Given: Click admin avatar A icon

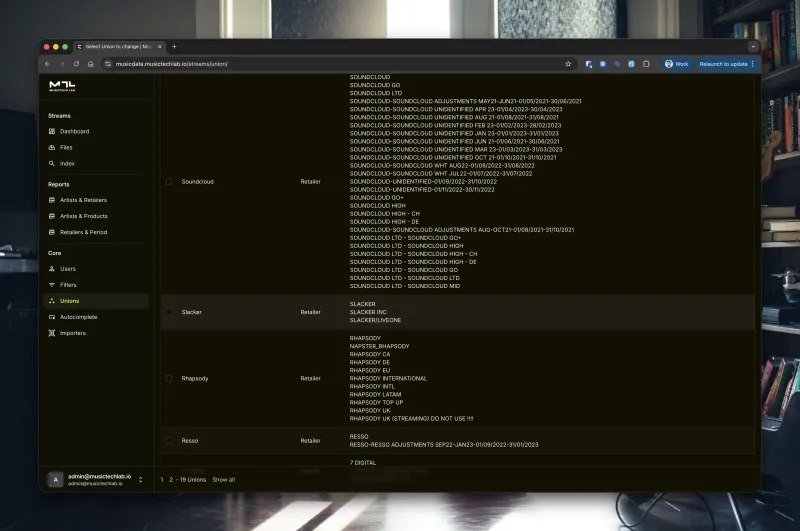Looking at the screenshot, I should (x=56, y=479).
